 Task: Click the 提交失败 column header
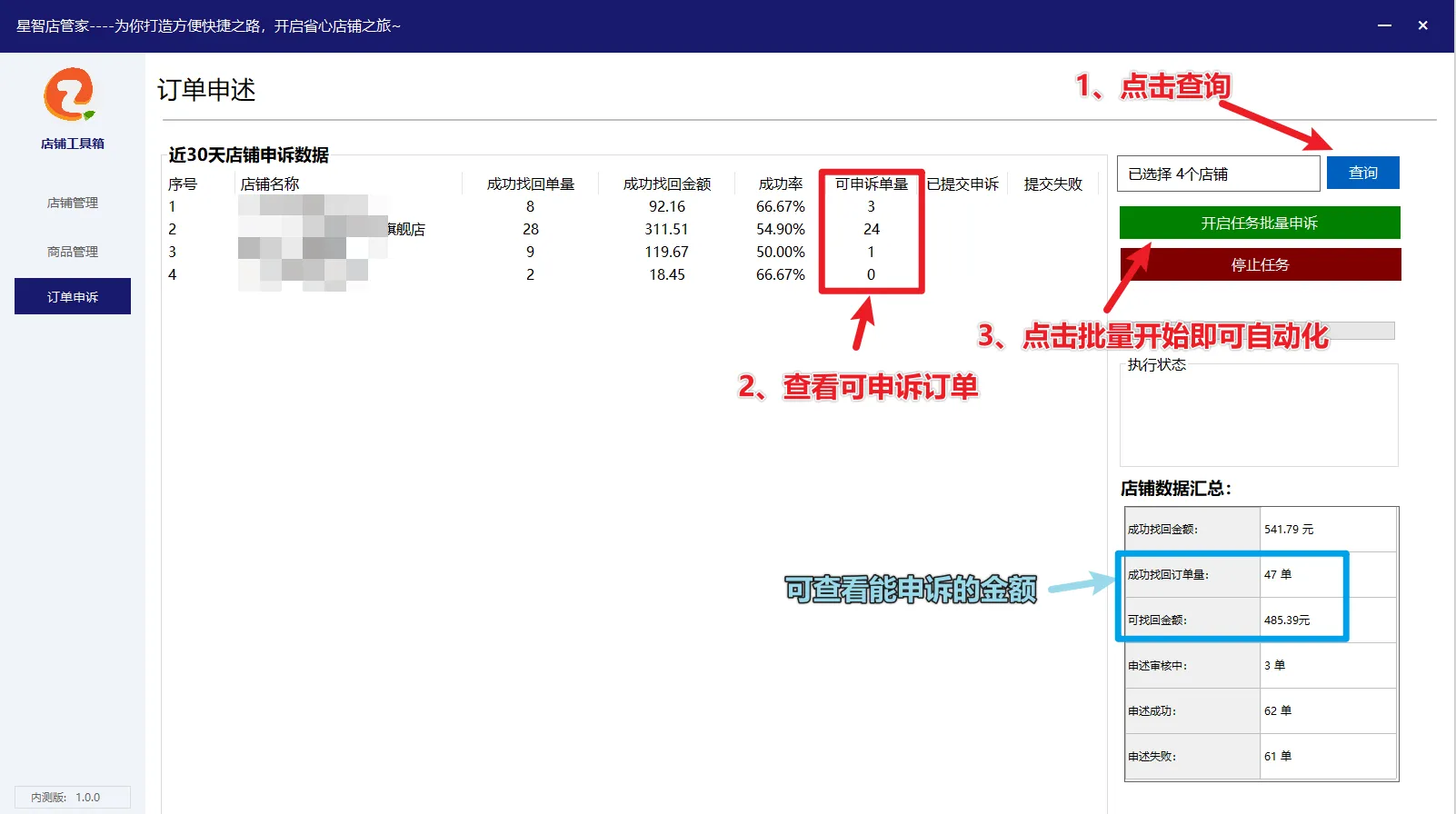(1053, 184)
